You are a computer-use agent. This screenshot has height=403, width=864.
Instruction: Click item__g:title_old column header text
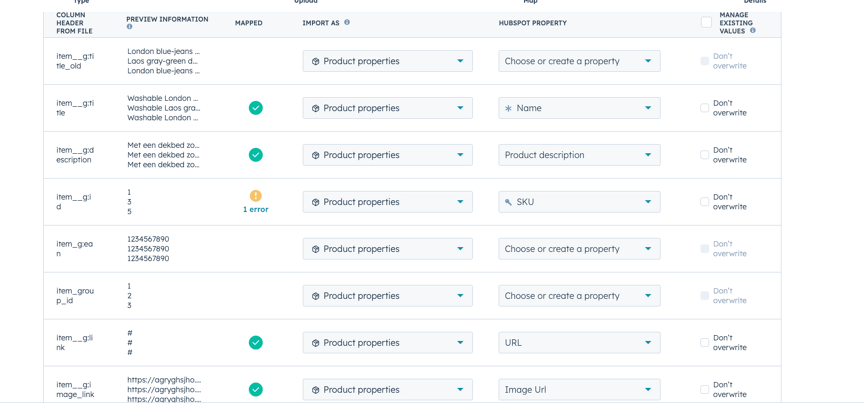coord(75,61)
